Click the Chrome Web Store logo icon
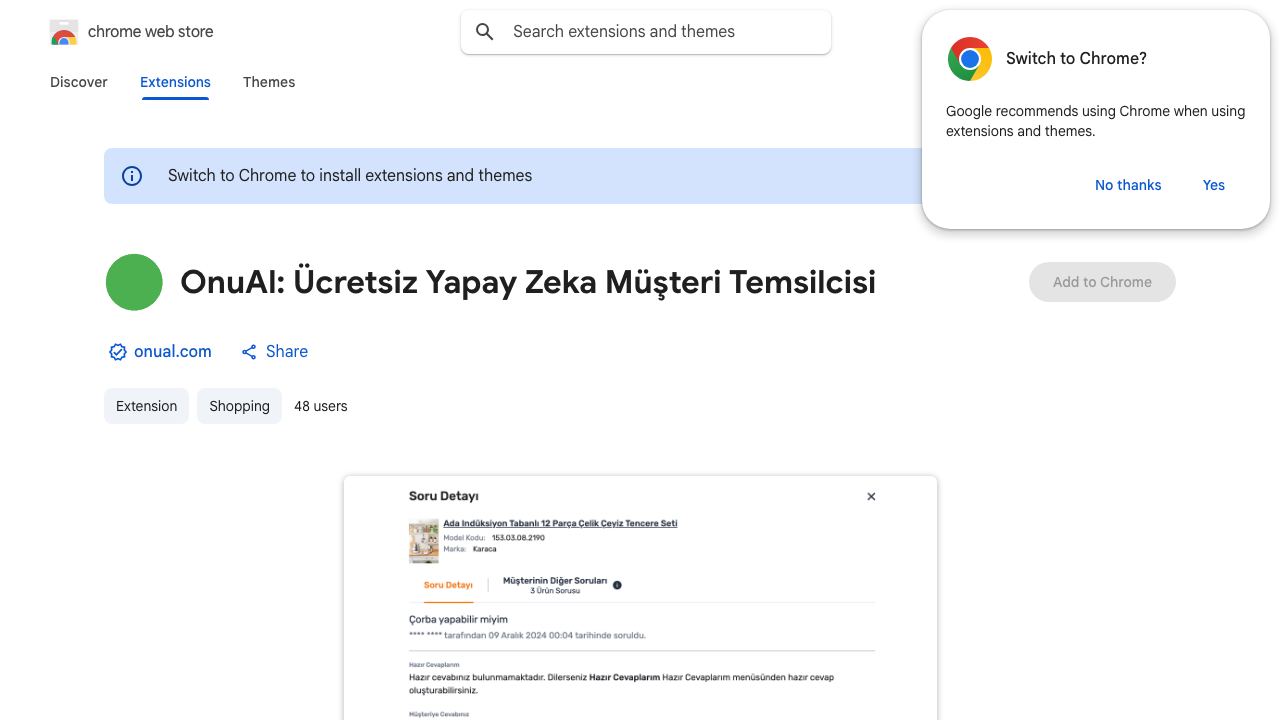Screen dimensions: 1280x720 (x=64, y=32)
